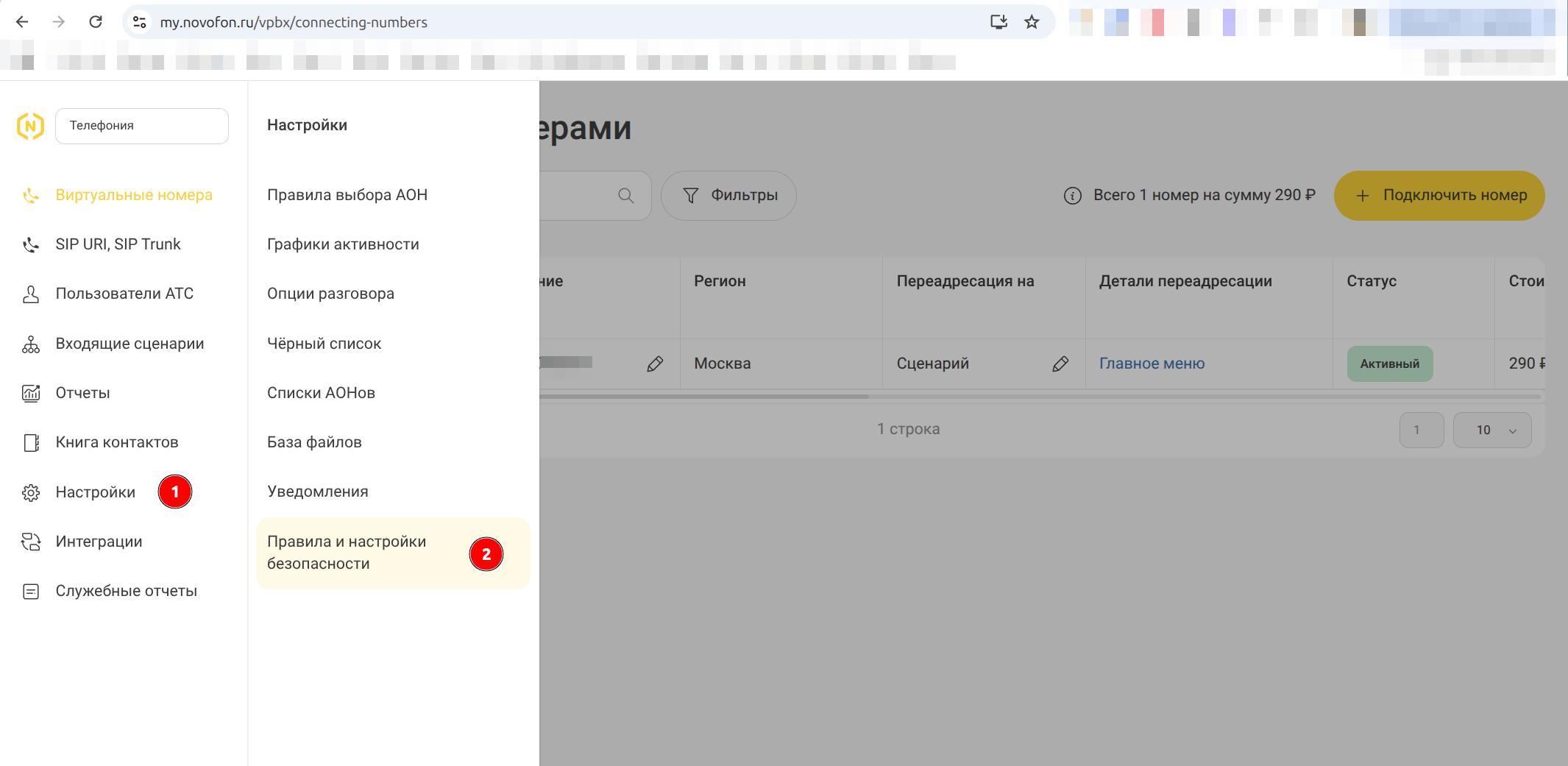1568x766 pixels.
Task: Open База файлов settings
Action: (x=314, y=442)
